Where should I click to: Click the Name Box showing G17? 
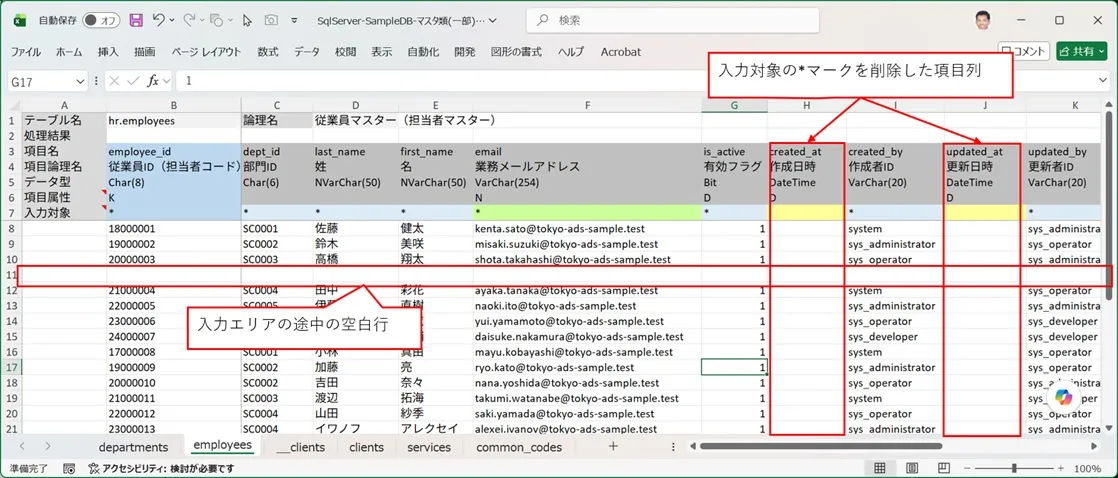pyautogui.click(x=39, y=81)
